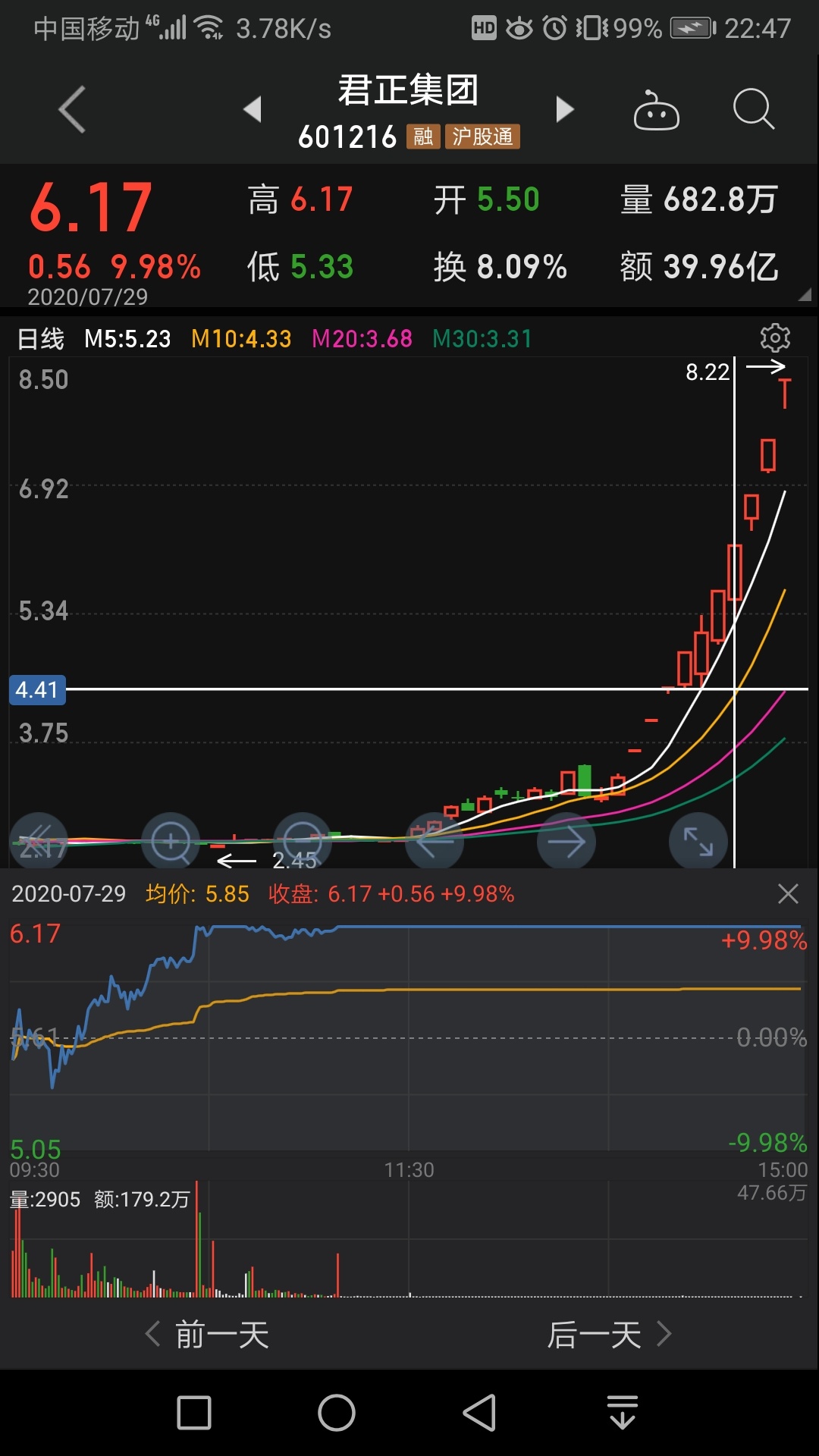
Task: Tap the low price 低 5.33
Action: point(300,267)
